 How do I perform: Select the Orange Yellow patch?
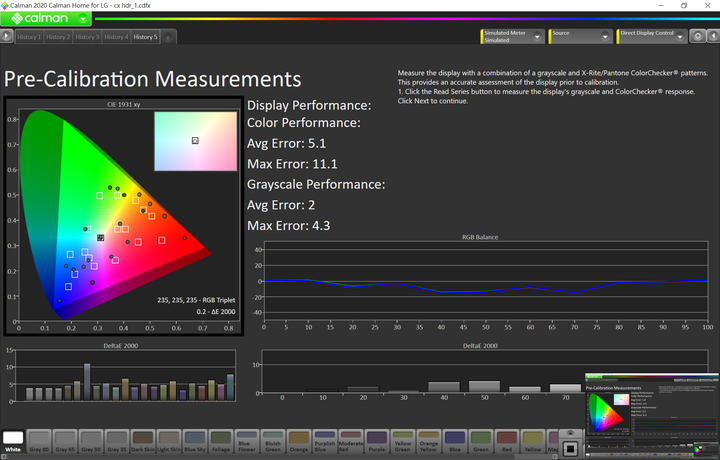tap(428, 442)
